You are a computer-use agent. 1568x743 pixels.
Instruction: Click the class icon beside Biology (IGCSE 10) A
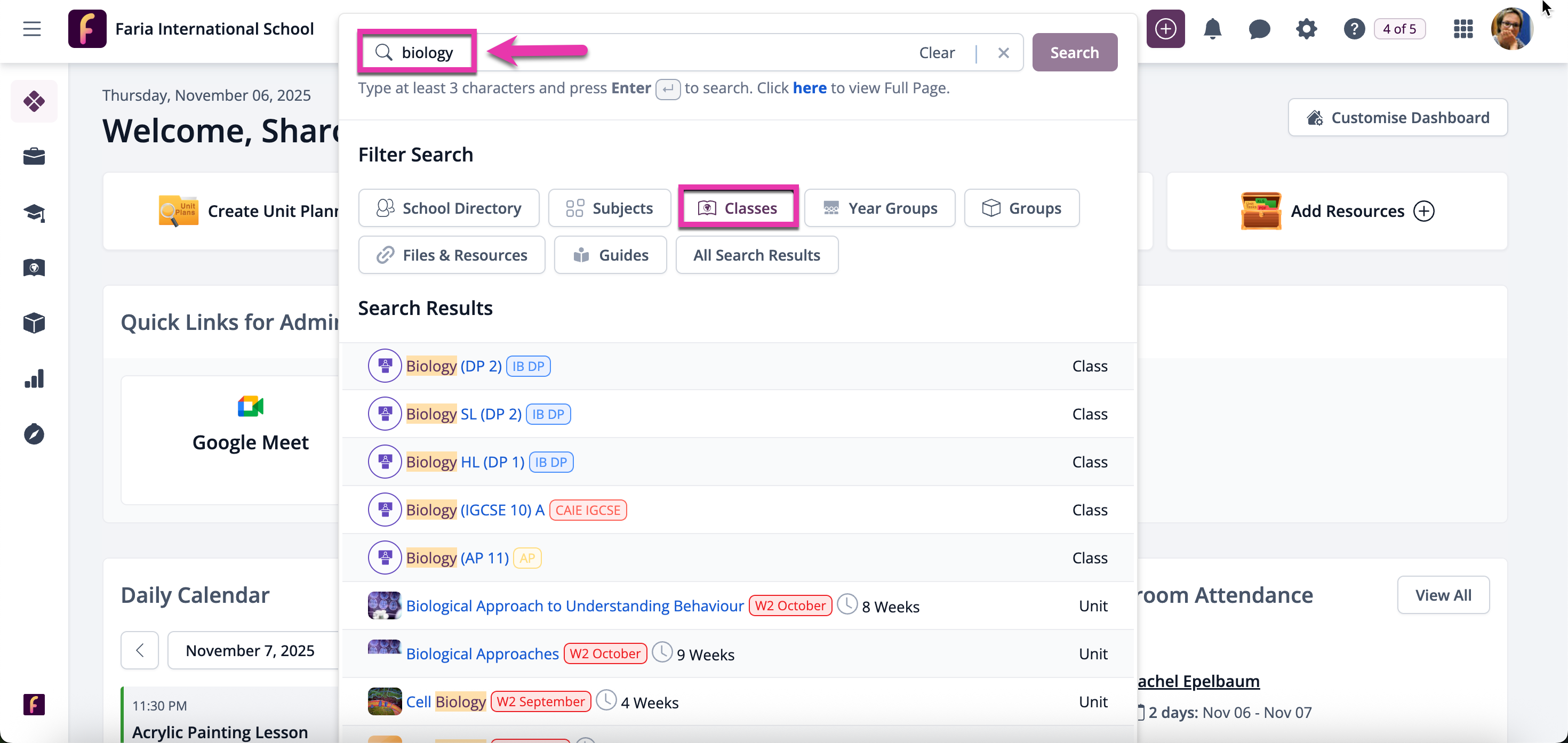[385, 511]
